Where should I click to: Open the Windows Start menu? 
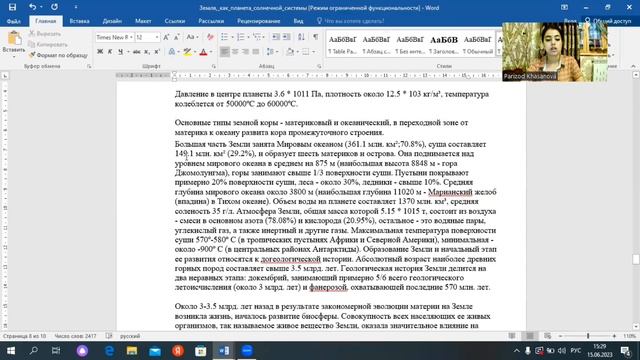tap(11, 351)
